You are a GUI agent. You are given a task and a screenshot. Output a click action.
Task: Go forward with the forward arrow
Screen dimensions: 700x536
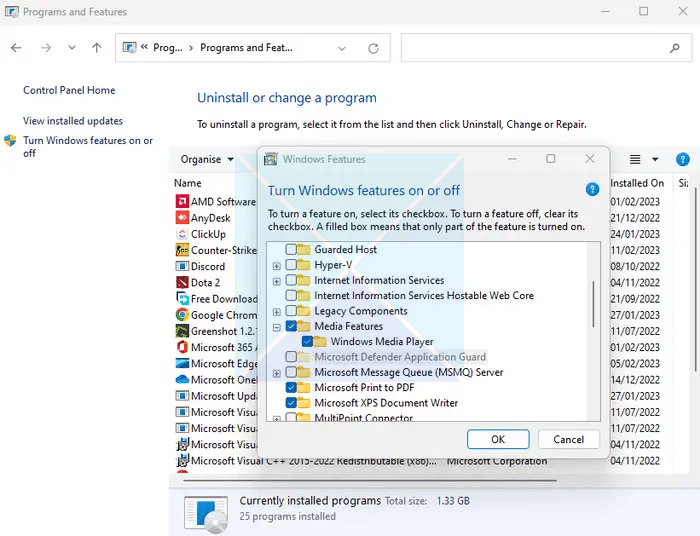click(46, 48)
